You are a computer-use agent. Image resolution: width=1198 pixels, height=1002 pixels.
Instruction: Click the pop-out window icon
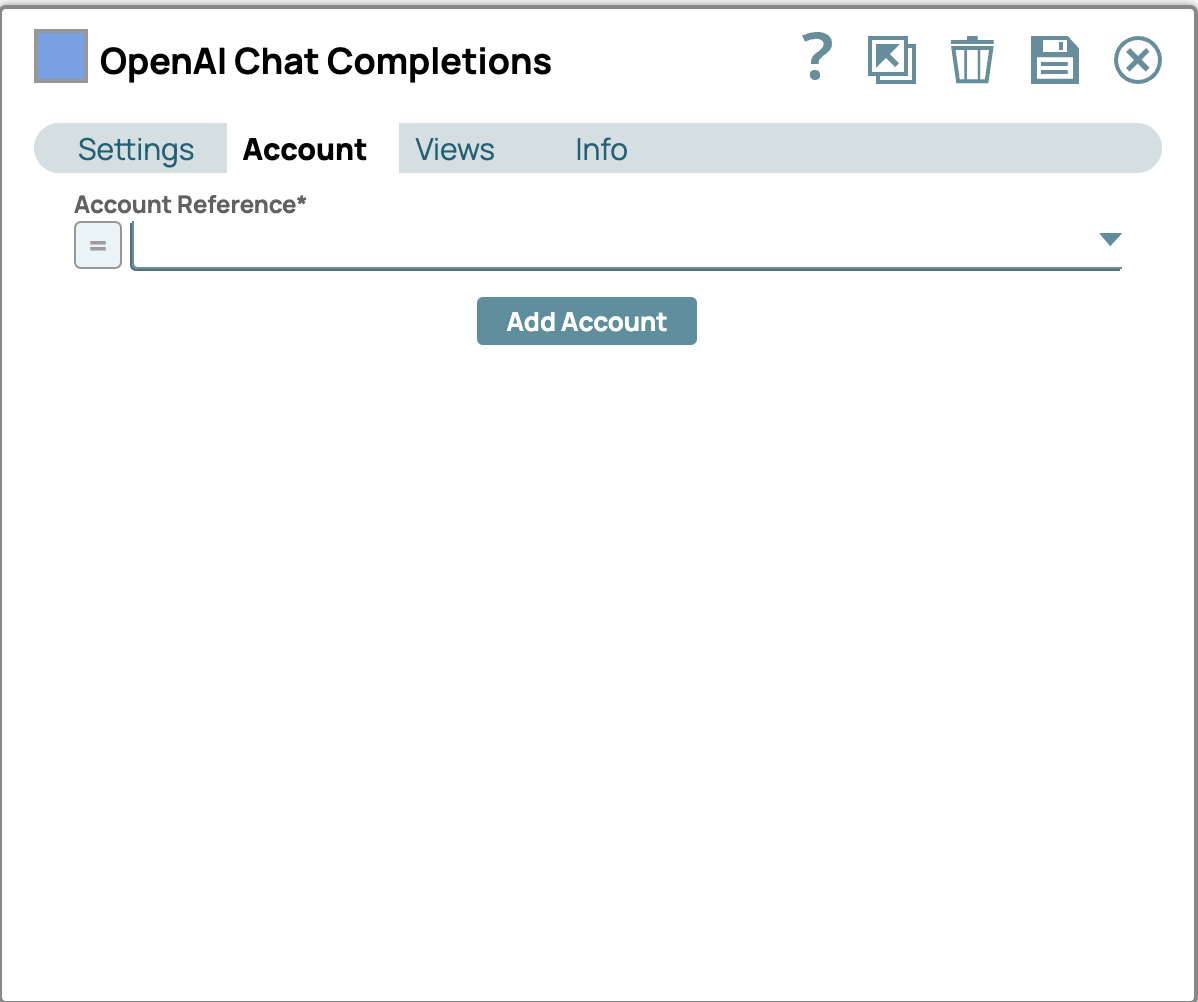click(x=891, y=60)
